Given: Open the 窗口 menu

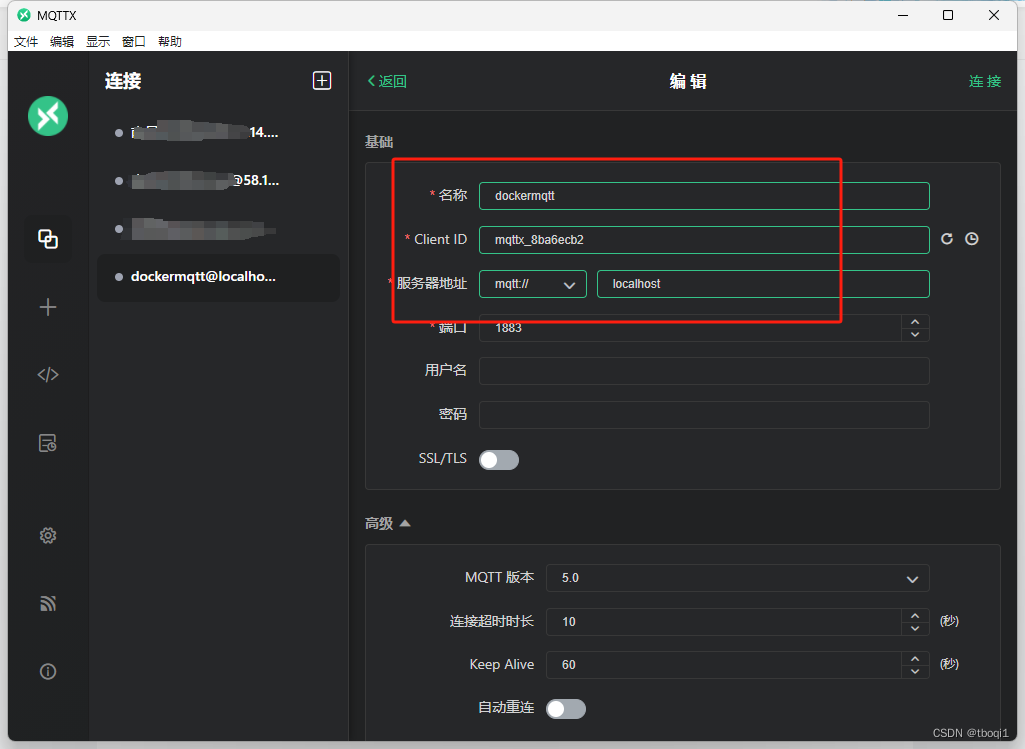Looking at the screenshot, I should point(134,42).
